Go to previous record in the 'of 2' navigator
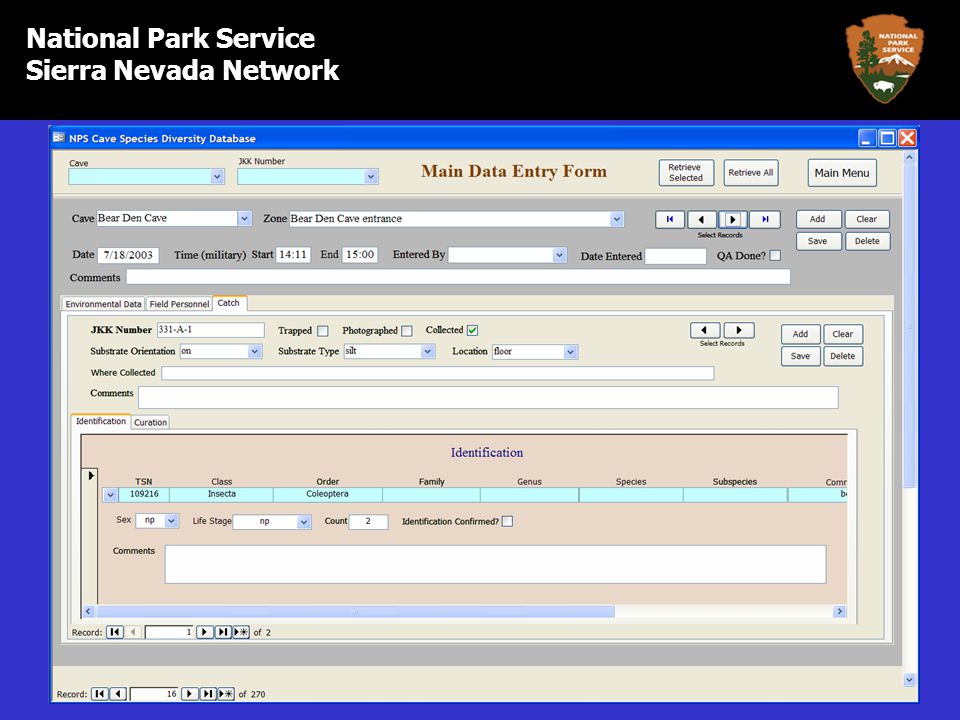 click(x=133, y=632)
